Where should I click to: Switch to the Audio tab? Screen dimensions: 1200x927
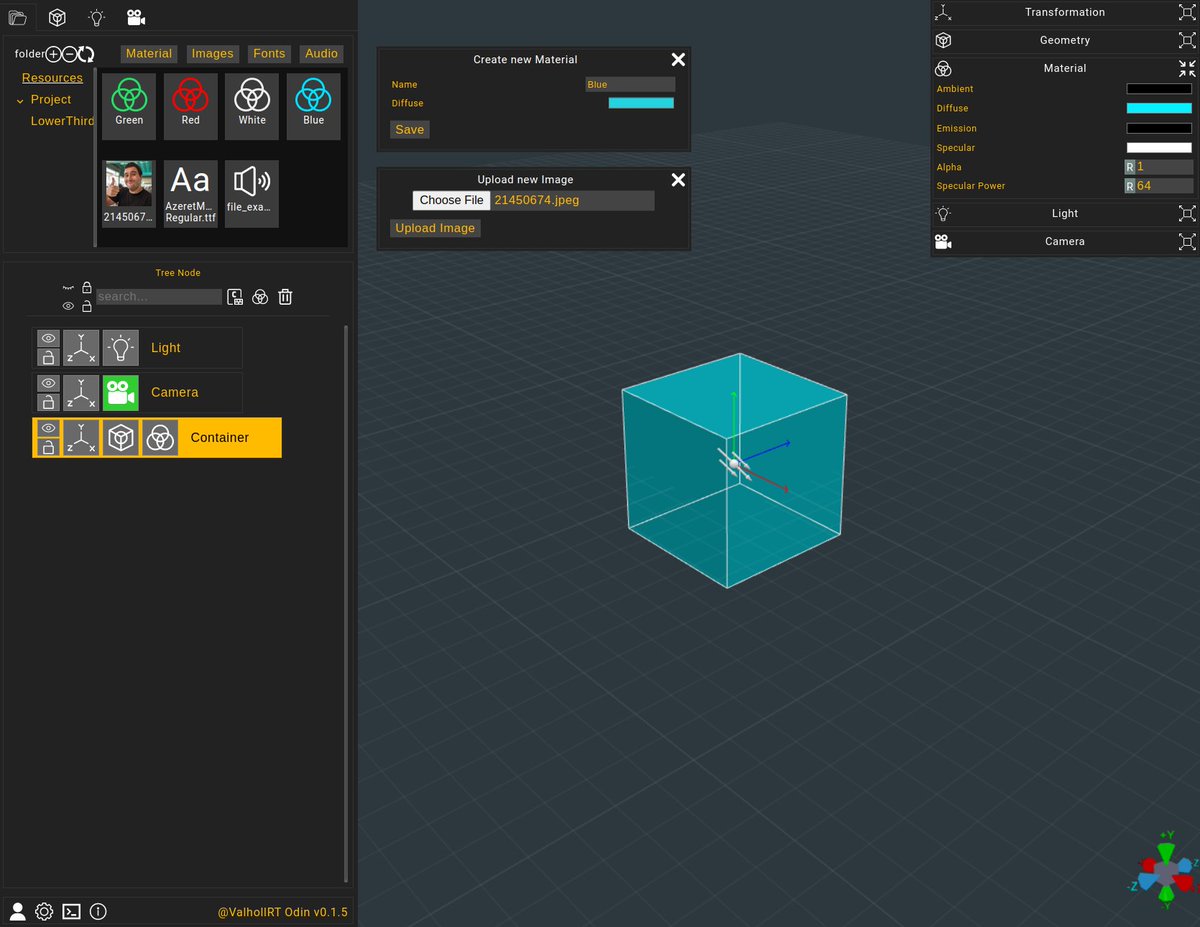(x=321, y=53)
